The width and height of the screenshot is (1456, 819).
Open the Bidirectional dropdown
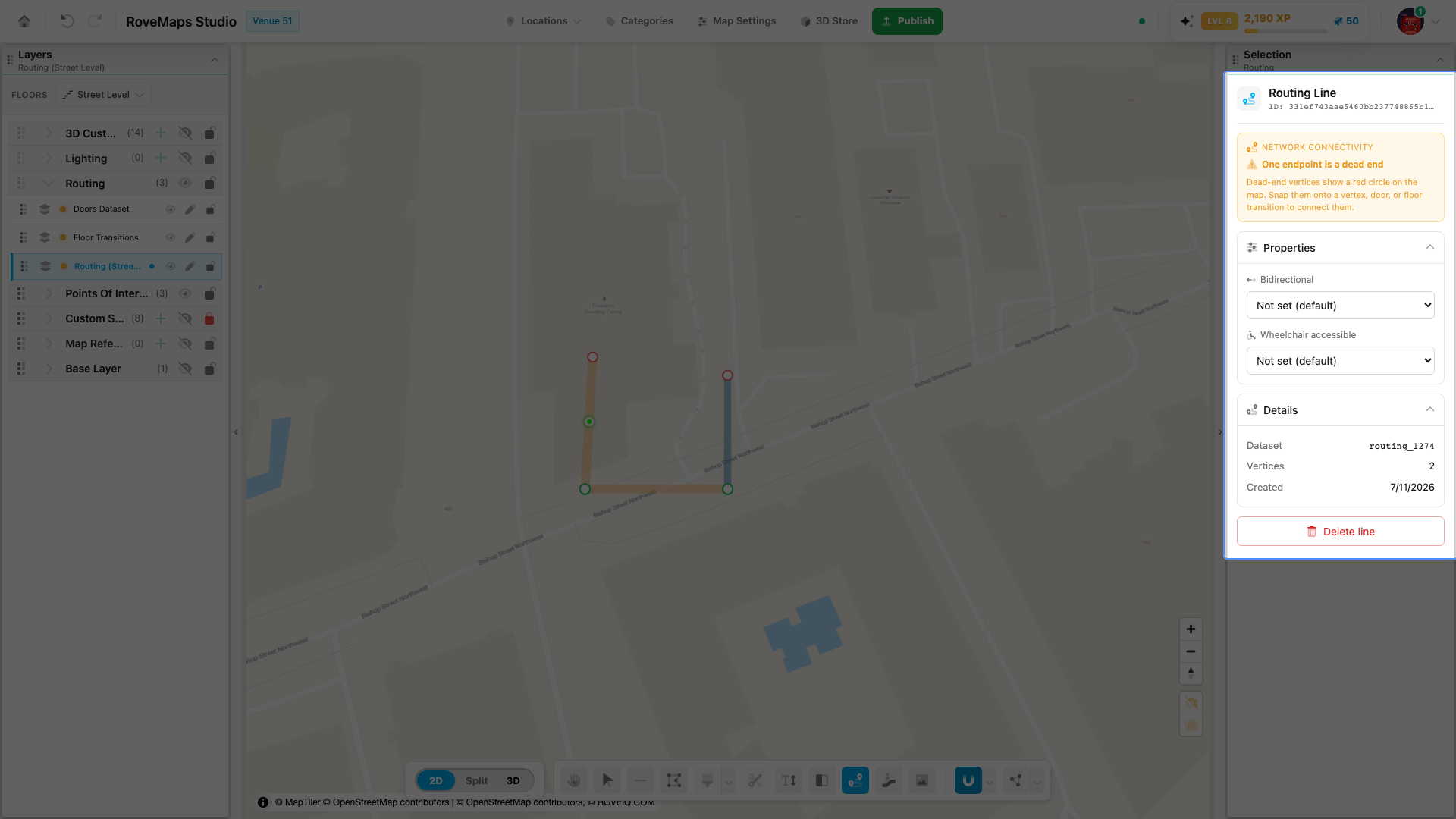click(x=1340, y=306)
